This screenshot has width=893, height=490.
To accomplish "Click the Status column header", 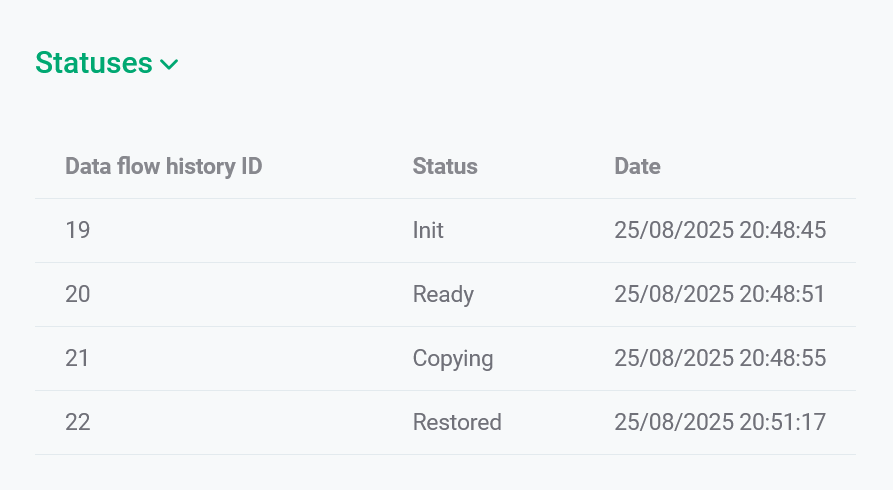I will coord(445,166).
